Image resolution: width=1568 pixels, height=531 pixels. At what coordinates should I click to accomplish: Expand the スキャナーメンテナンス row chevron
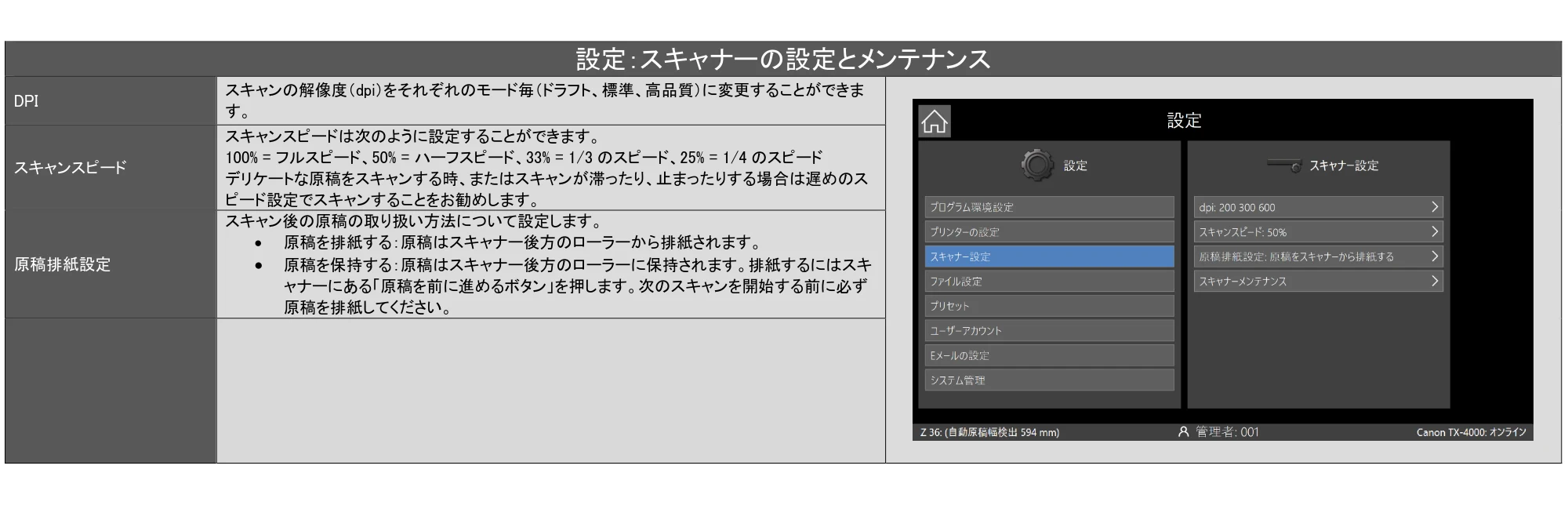pos(1434,282)
